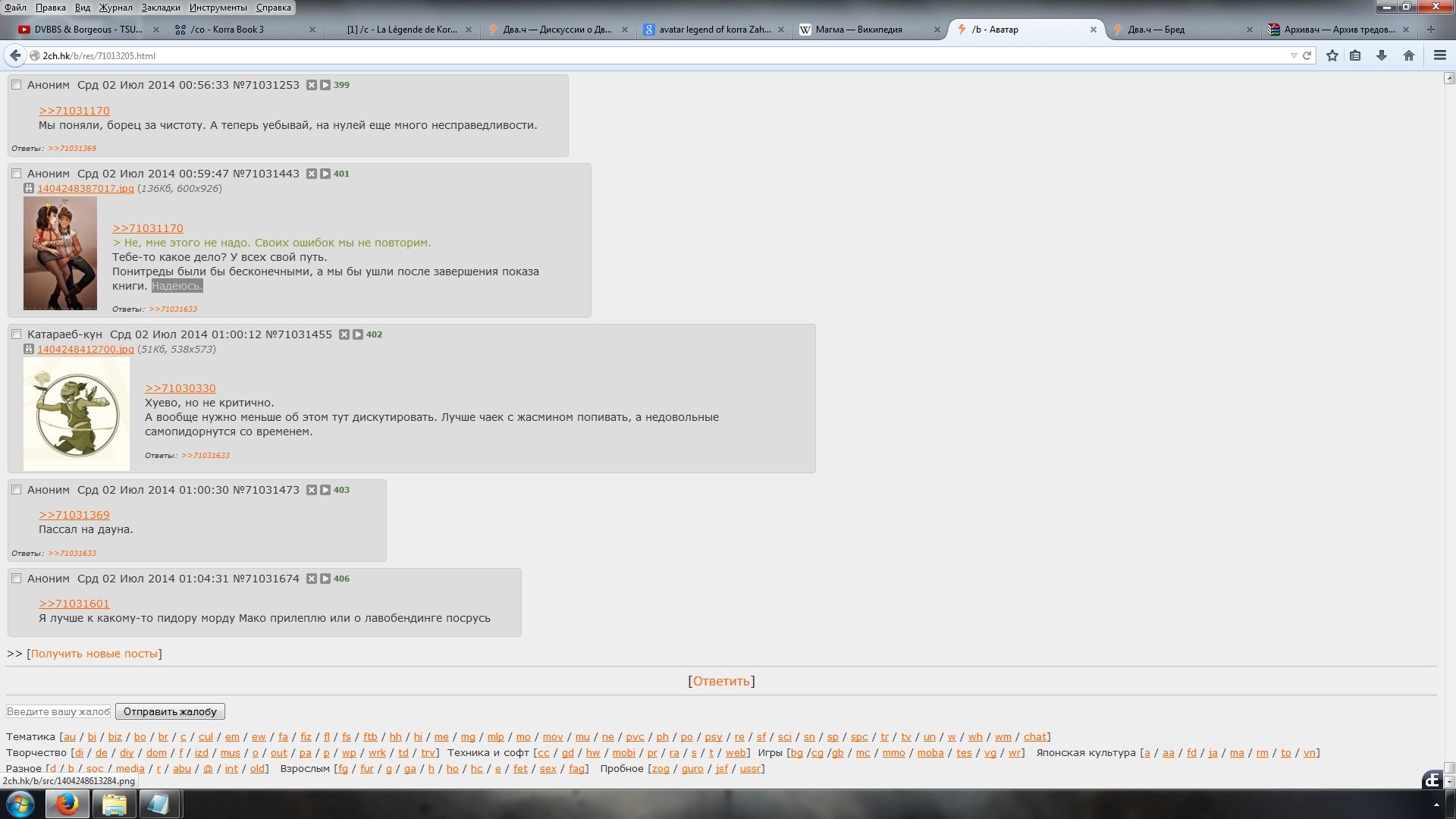Image resolution: width=1456 pixels, height=819 pixels.
Task: Open the bookmarks list icon
Action: [1355, 55]
